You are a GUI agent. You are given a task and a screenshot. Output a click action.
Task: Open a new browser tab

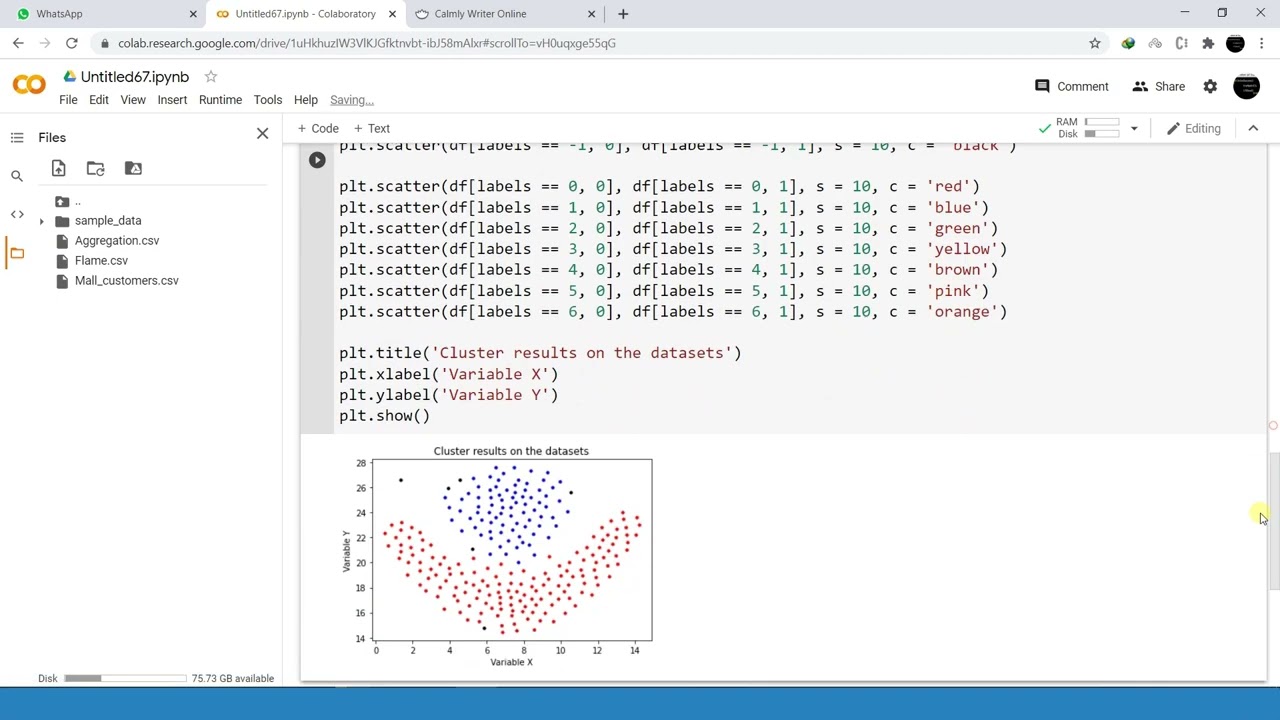[x=623, y=14]
